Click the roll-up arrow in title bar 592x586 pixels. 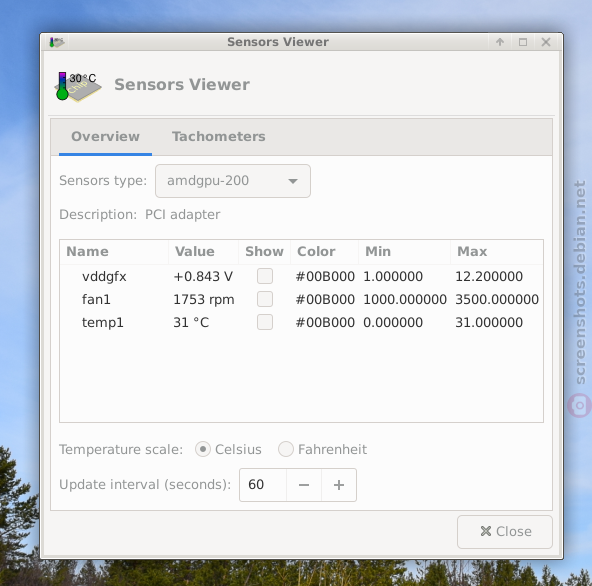click(x=500, y=42)
